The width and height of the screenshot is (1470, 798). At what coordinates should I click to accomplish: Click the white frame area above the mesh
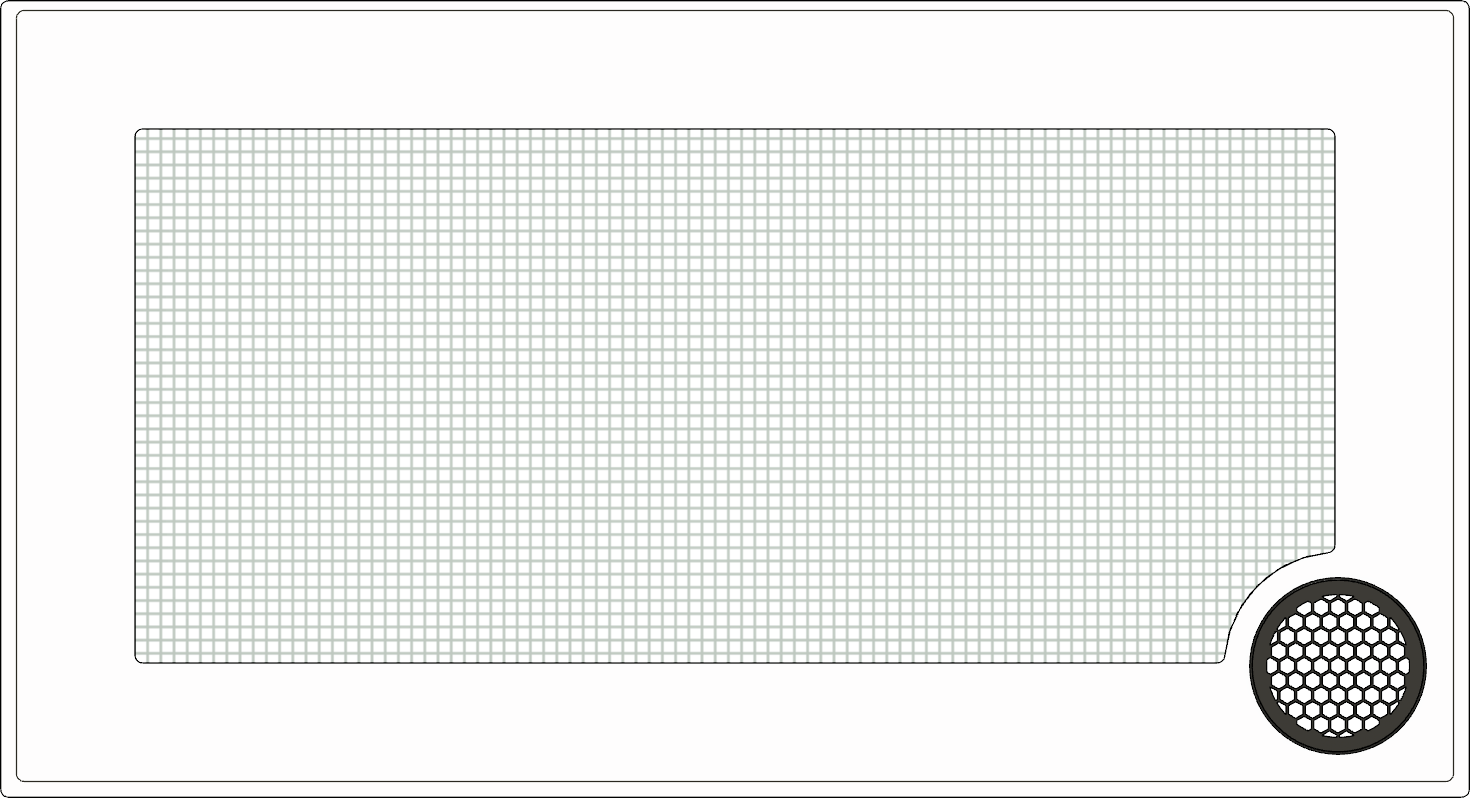[735, 70]
